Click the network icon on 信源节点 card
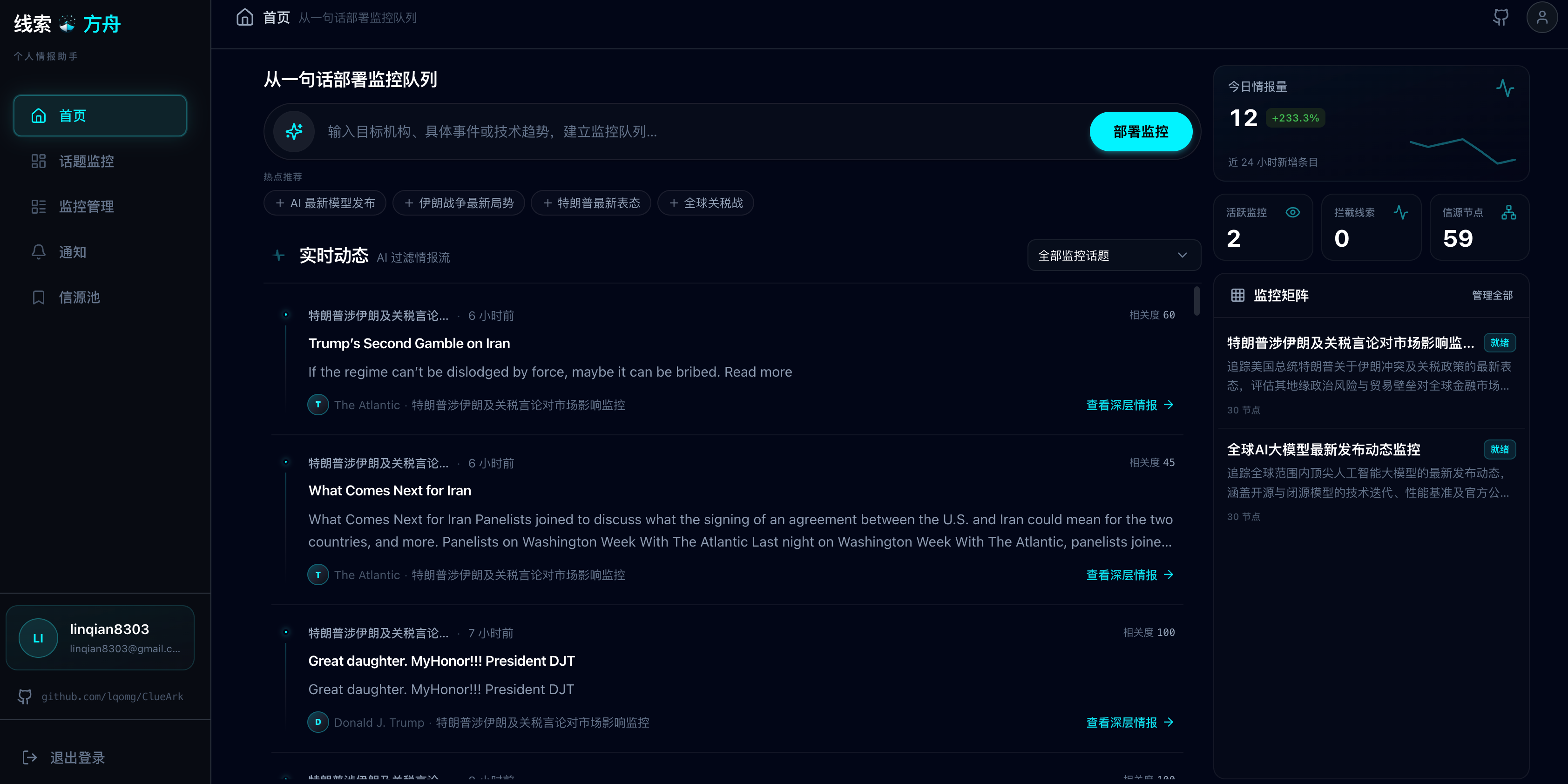1568x784 pixels. click(1509, 212)
